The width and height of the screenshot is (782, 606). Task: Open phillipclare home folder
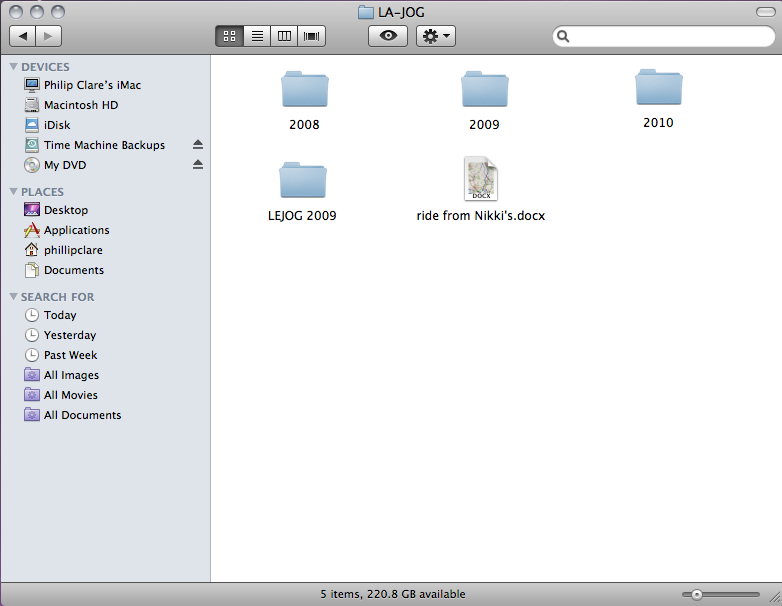(x=106, y=250)
